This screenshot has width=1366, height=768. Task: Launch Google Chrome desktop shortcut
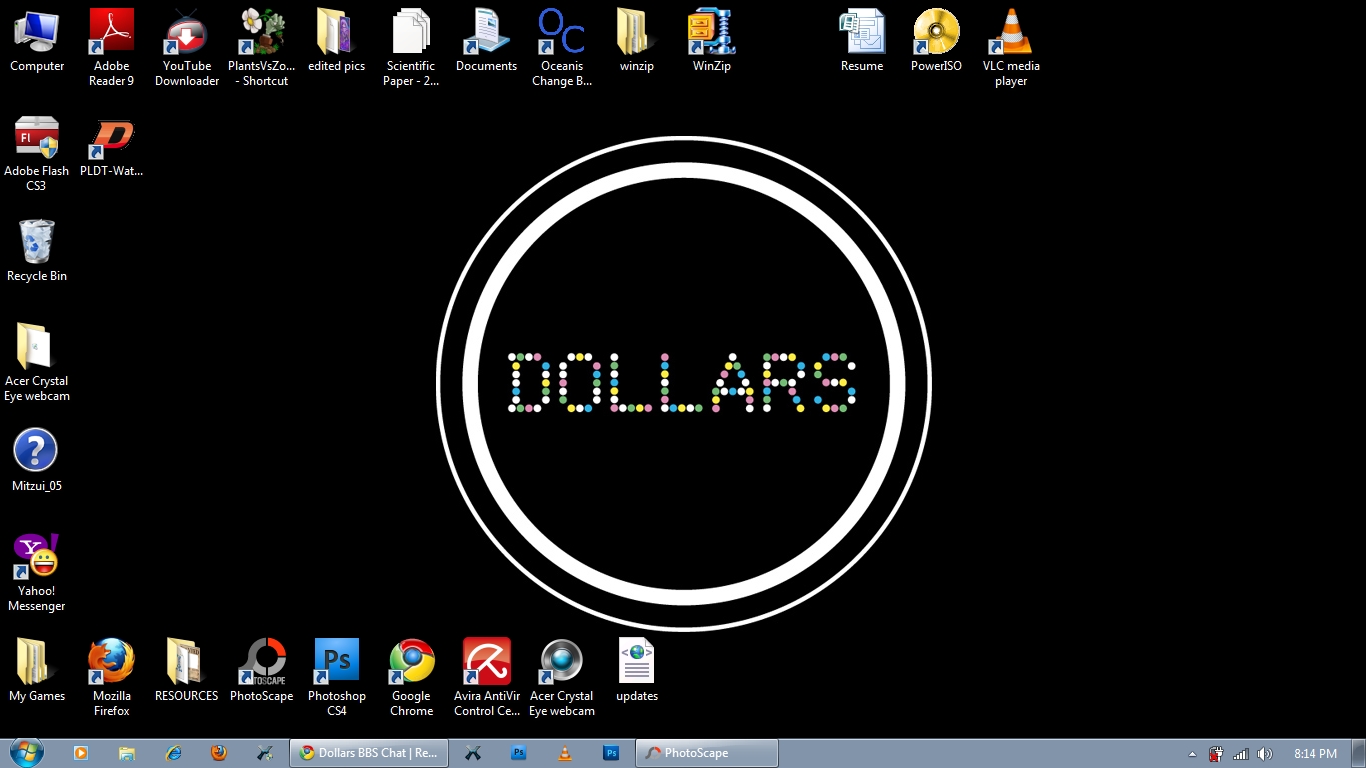coord(412,677)
